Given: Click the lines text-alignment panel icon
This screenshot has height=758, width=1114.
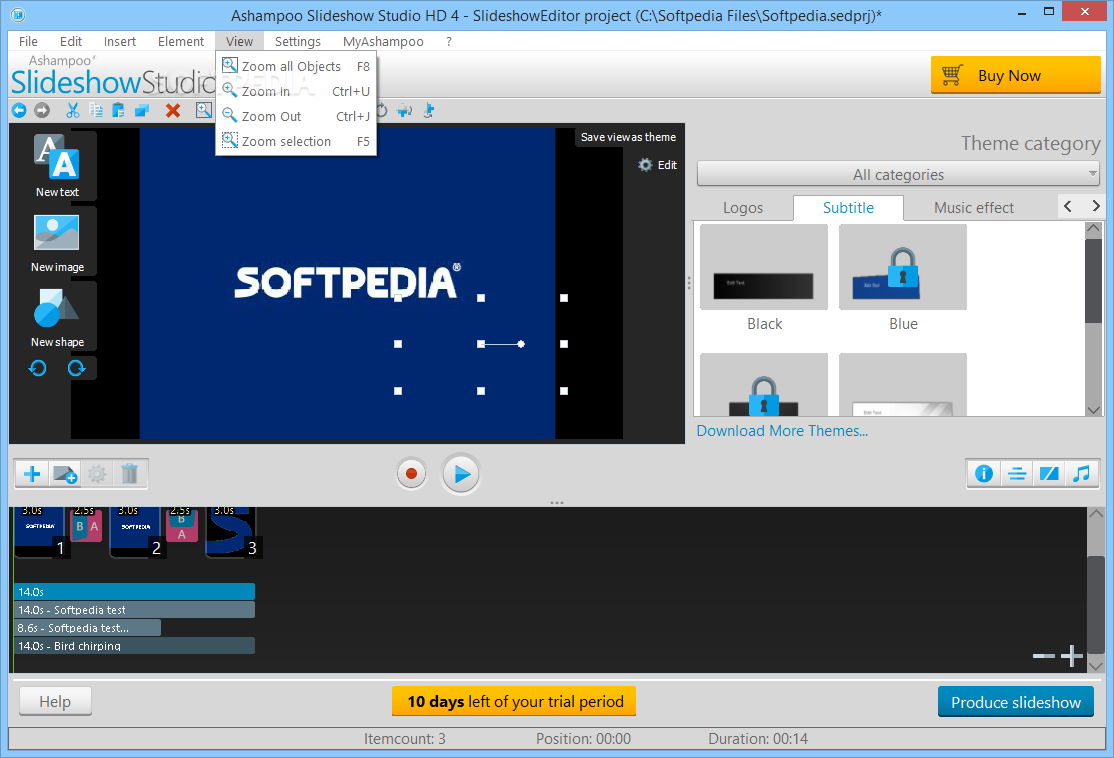Looking at the screenshot, I should 1017,474.
